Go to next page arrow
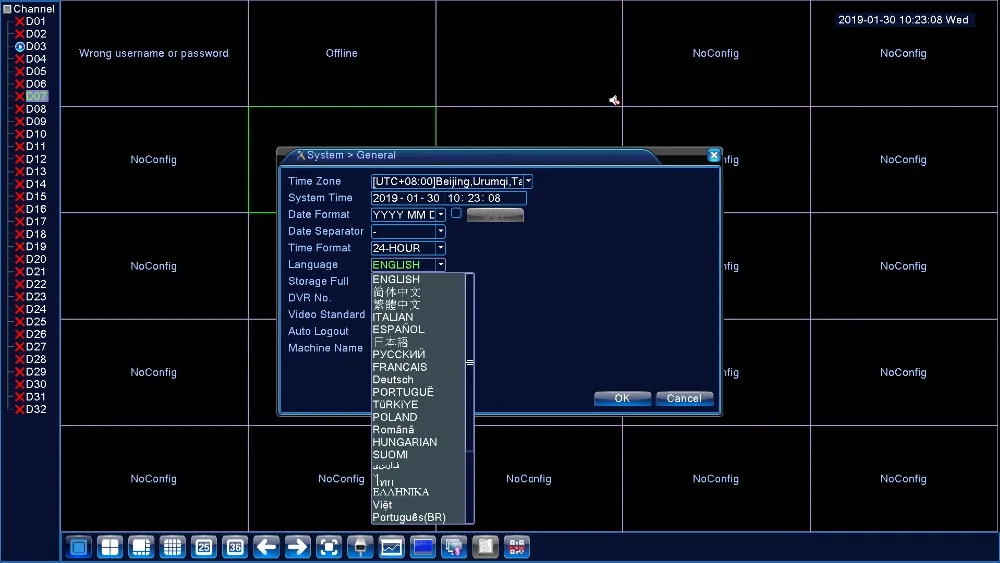 click(x=298, y=547)
